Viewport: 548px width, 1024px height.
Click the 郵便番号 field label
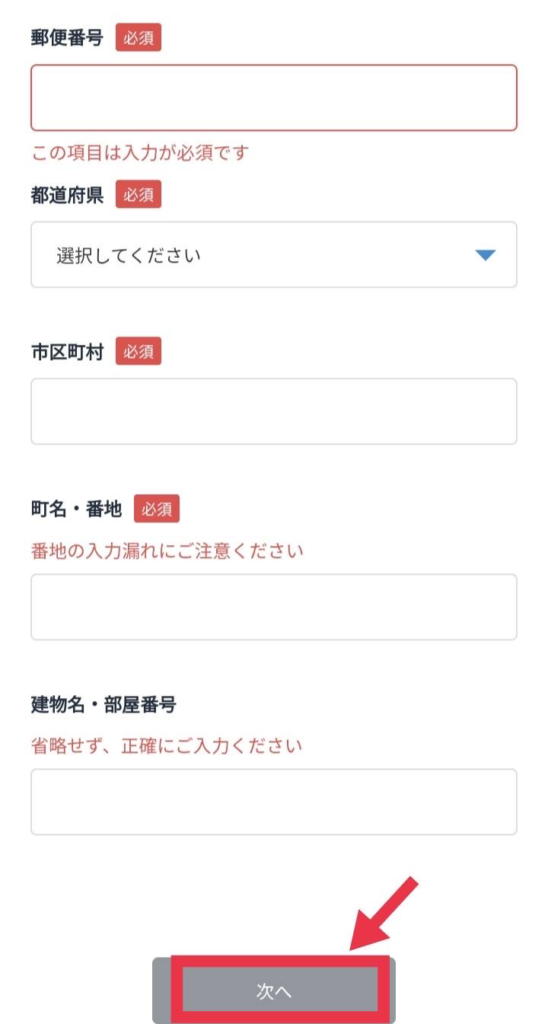click(67, 38)
